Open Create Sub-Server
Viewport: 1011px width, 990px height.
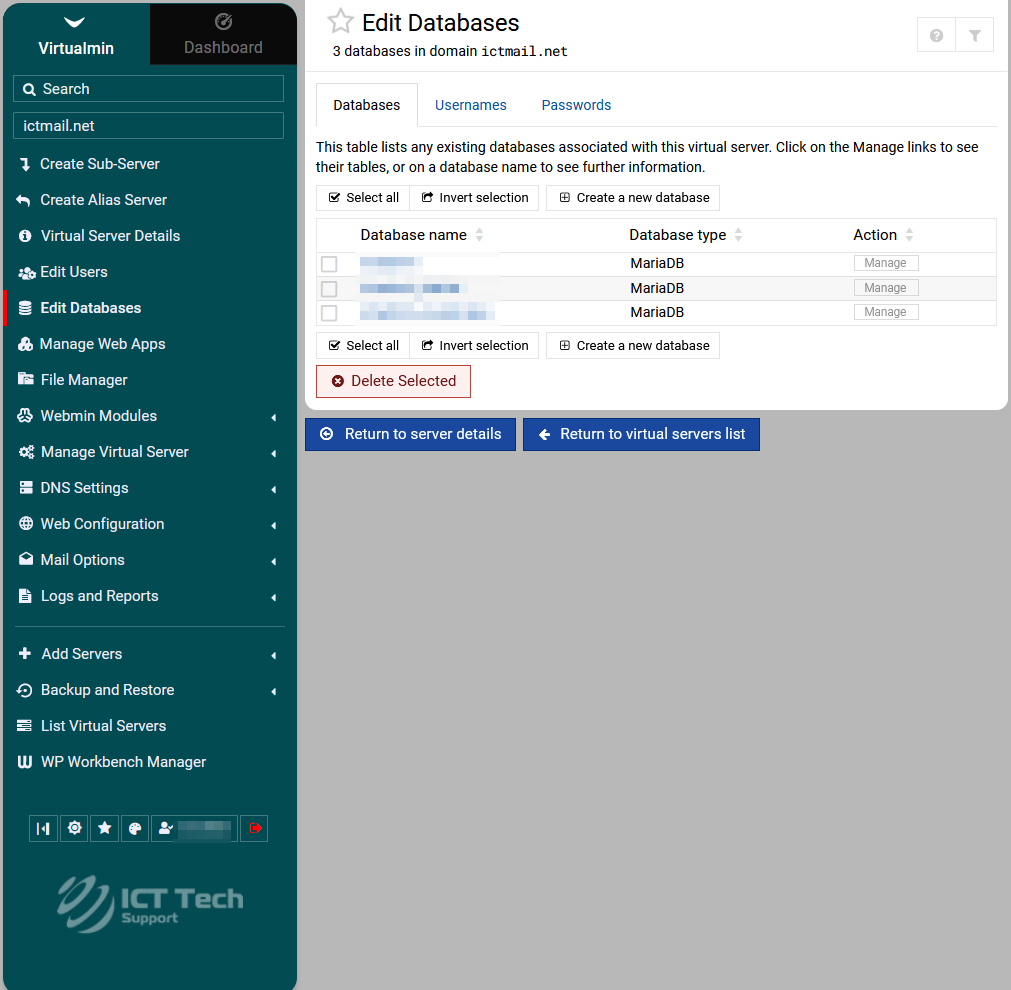click(x=99, y=164)
